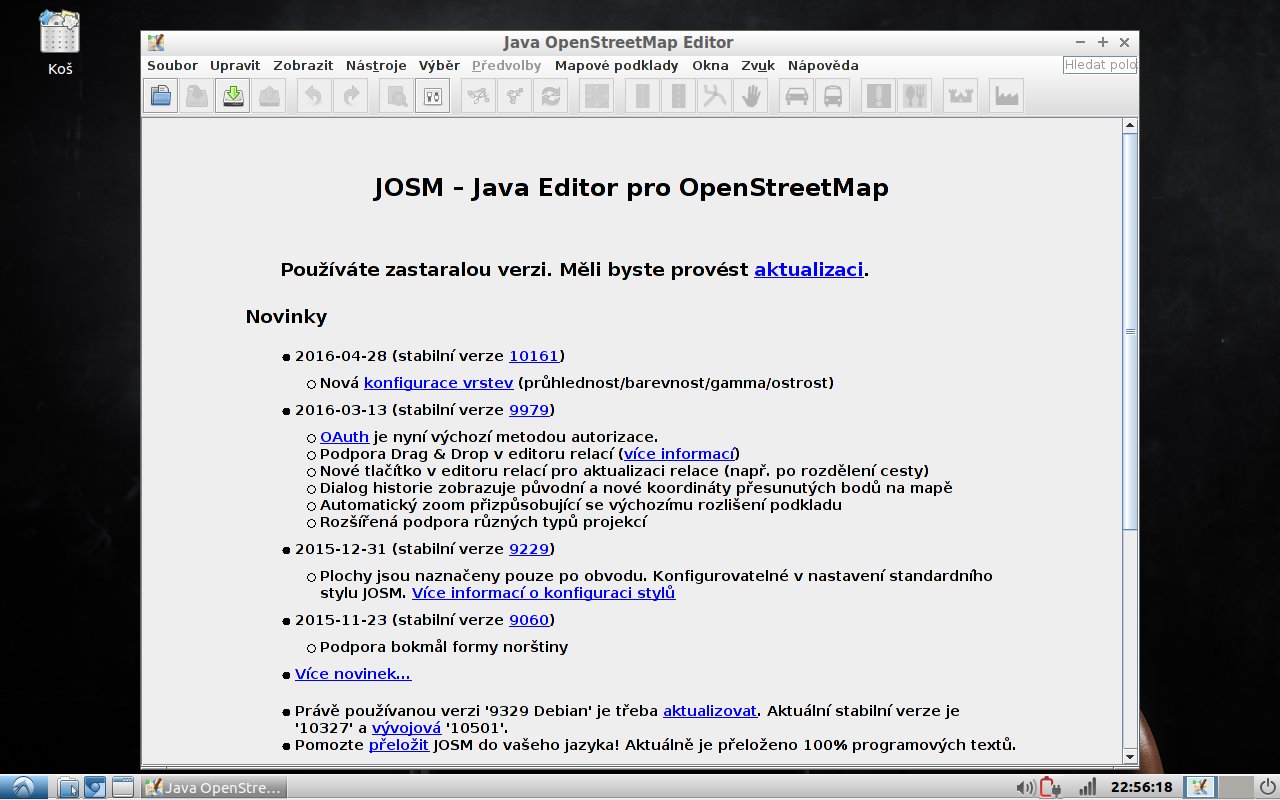This screenshot has width=1280, height=800.
Task: Click the vertical scrollbar thumb
Action: (x=1130, y=331)
